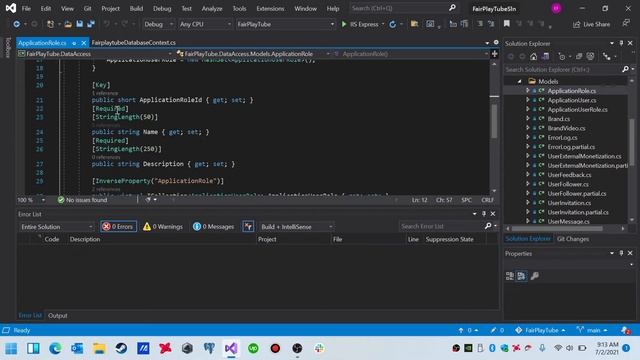Click the search icon in Solution Explorer
This screenshot has width=640, height=360.
[625, 69]
